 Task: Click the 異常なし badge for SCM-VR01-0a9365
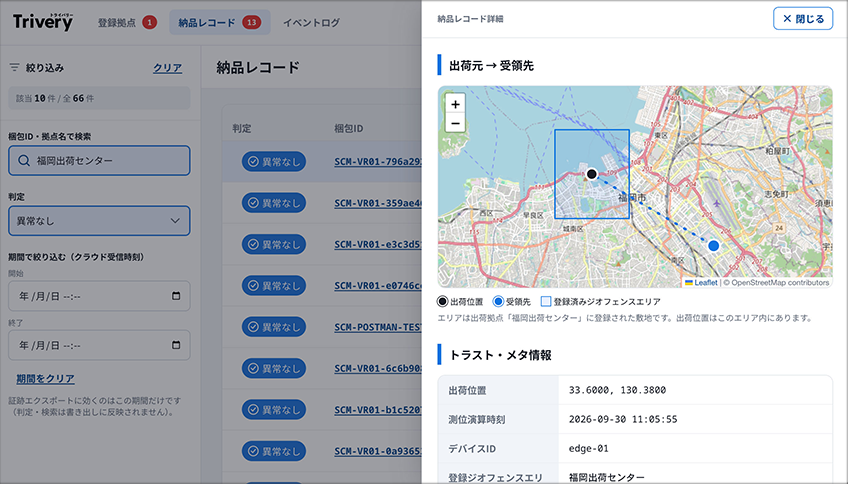[x=274, y=451]
